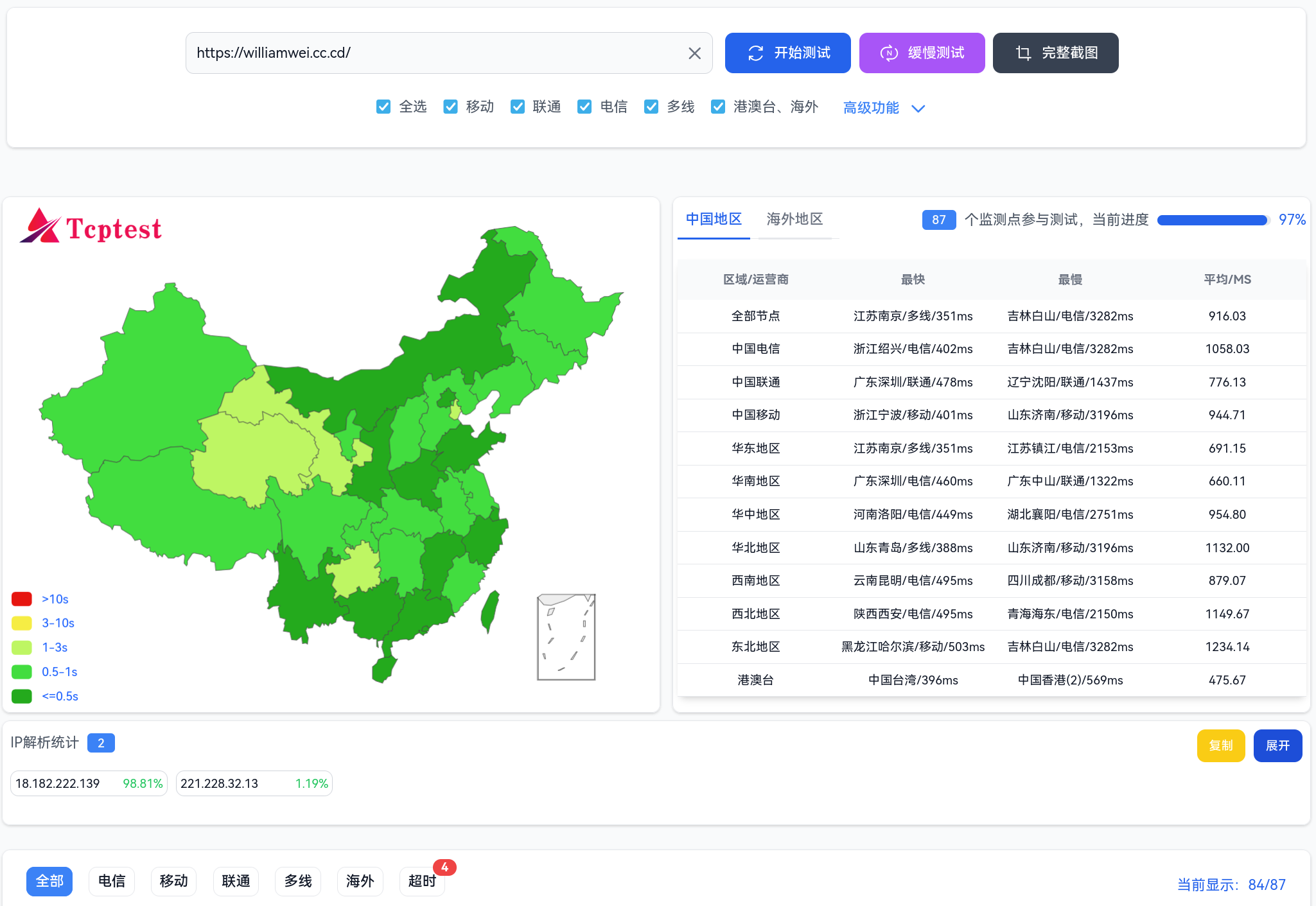The image size is (1316, 906).
Task: Disable the 电信 checkbox
Action: (x=584, y=107)
